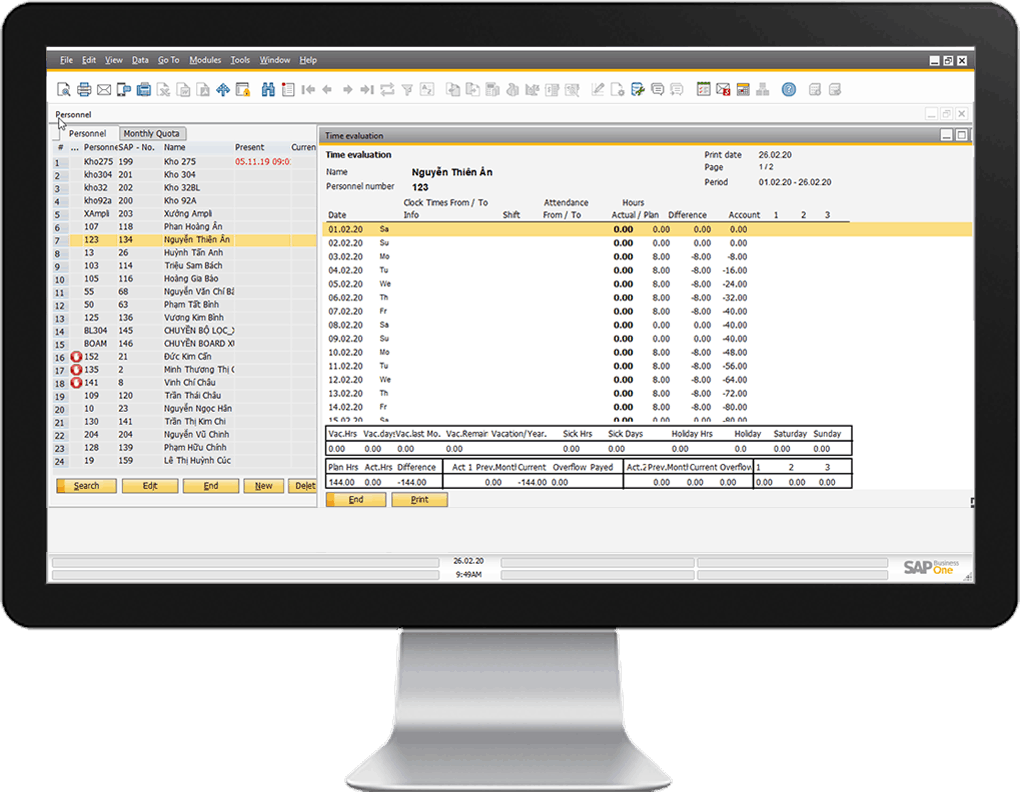This screenshot has width=1020, height=792.
Task: Click Plan Hrs value 144.00
Action: tap(342, 482)
